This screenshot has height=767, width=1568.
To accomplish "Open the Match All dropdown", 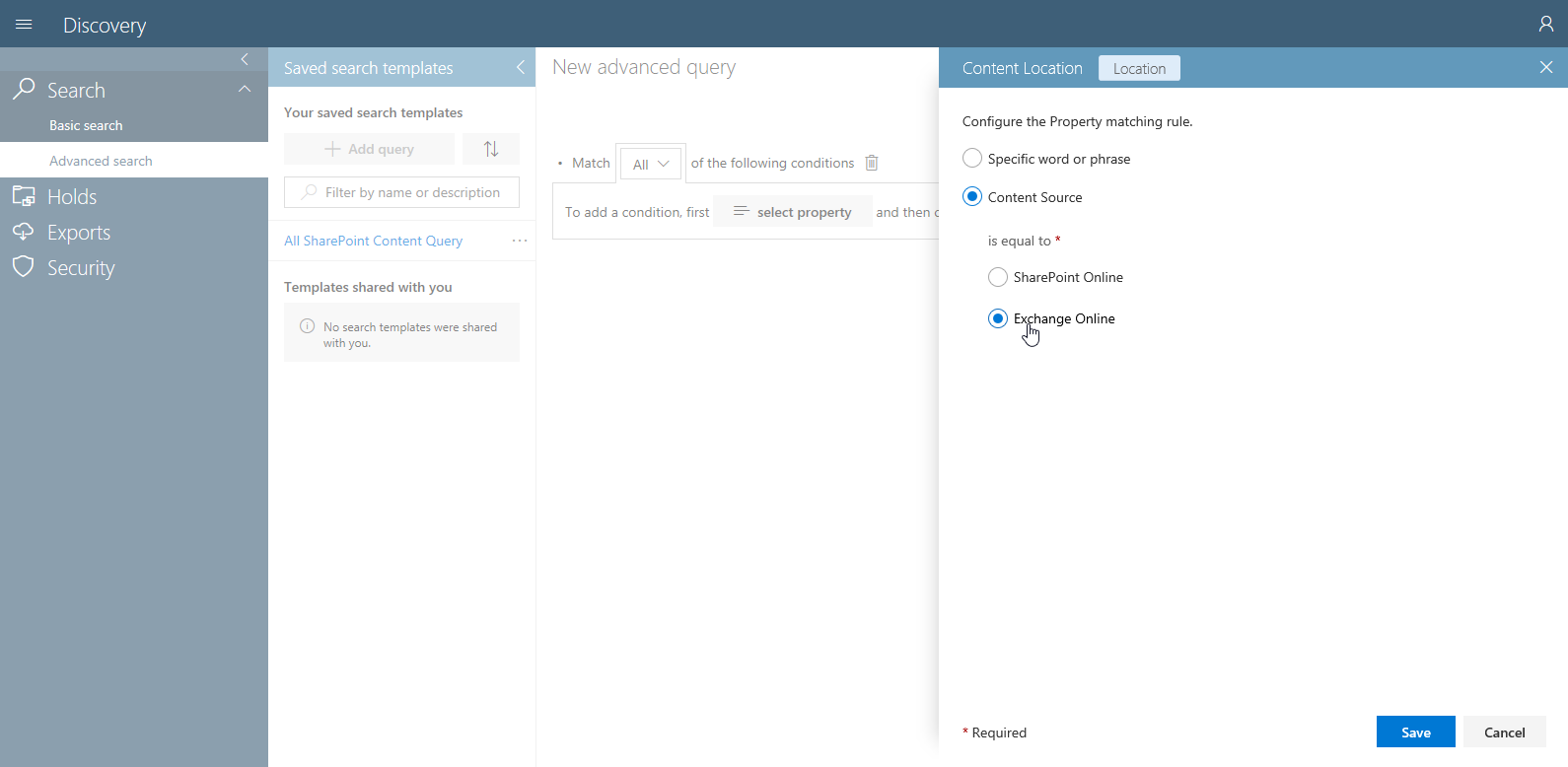I will pyautogui.click(x=651, y=164).
